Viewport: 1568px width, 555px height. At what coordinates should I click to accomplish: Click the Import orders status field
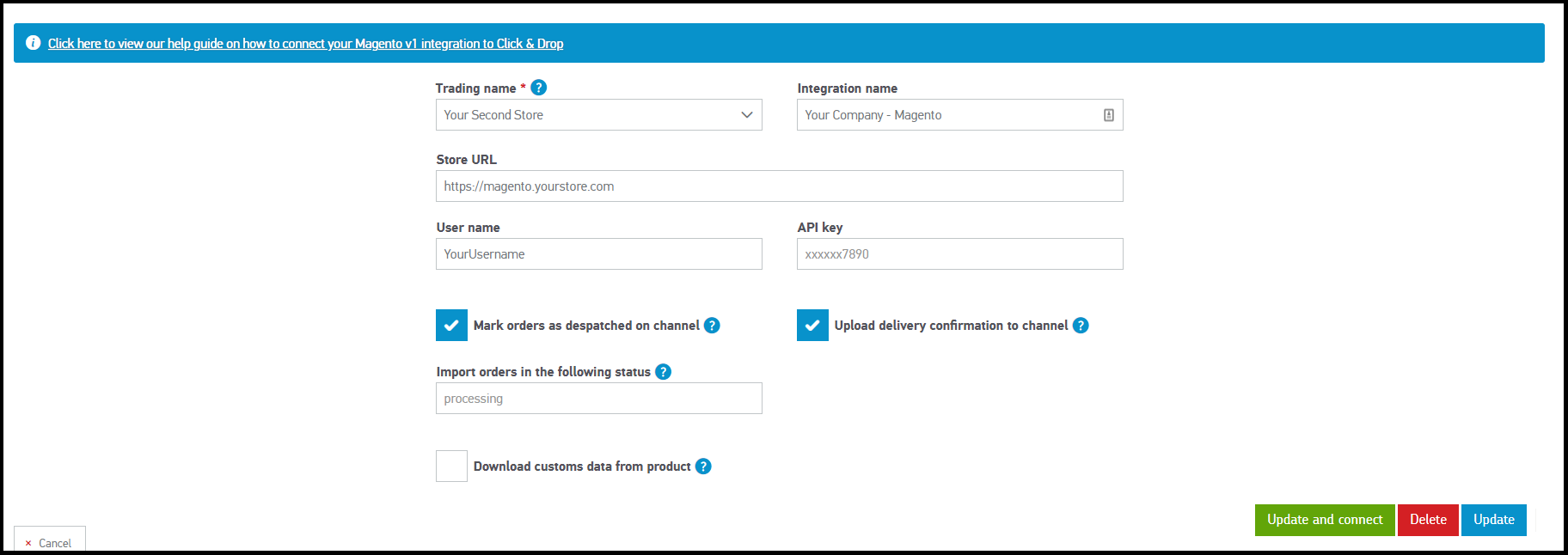(x=598, y=399)
